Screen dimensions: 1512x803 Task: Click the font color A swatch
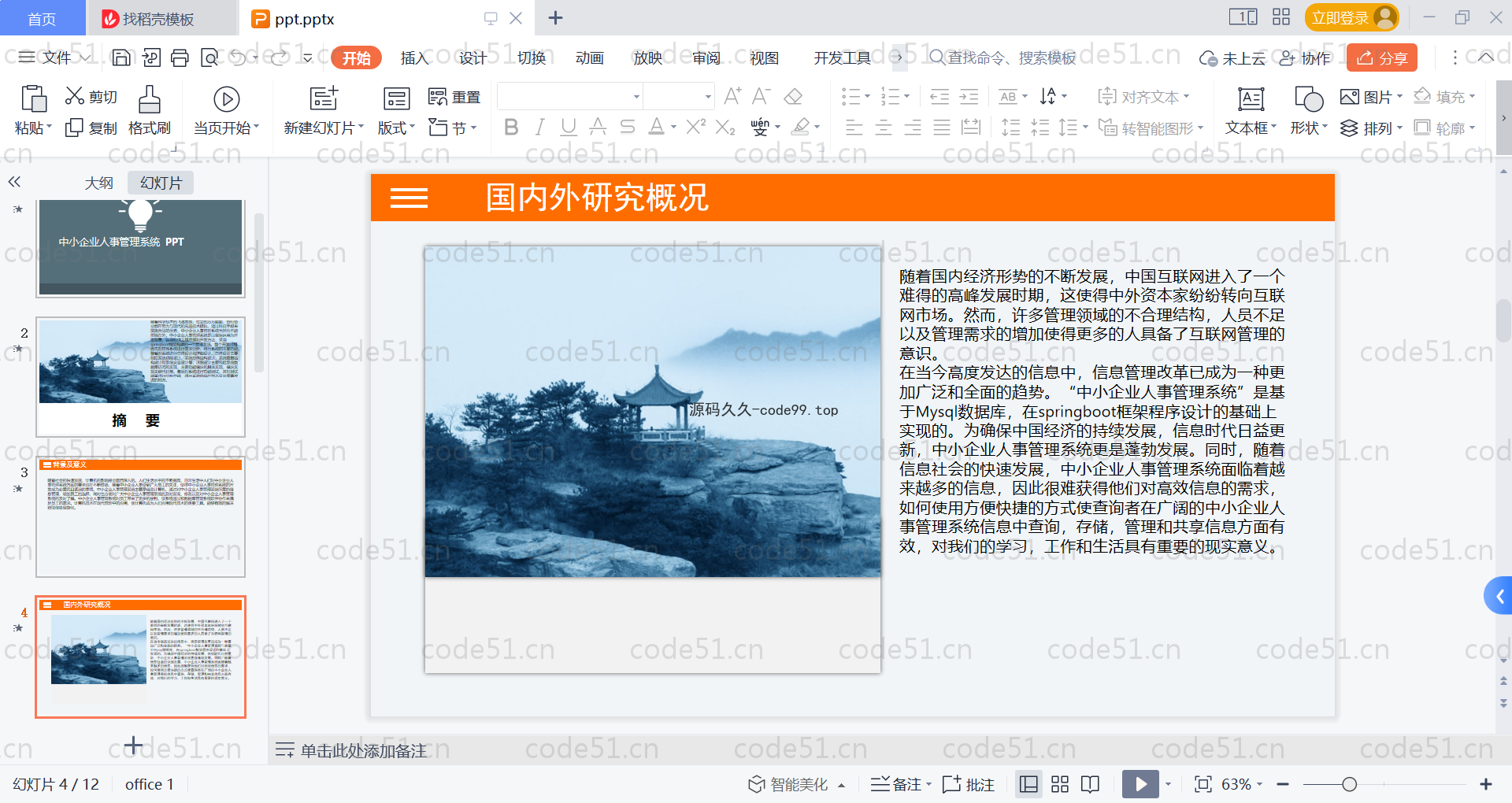(x=657, y=127)
